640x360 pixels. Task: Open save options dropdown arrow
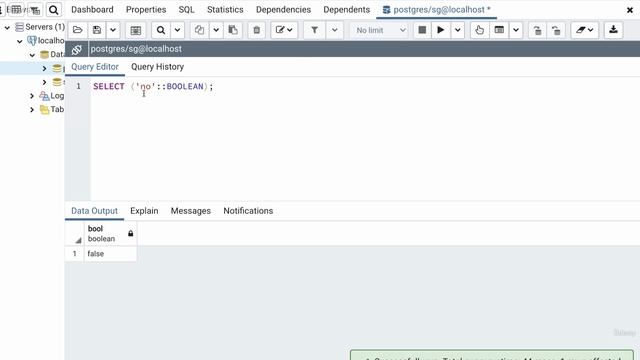click(x=113, y=30)
